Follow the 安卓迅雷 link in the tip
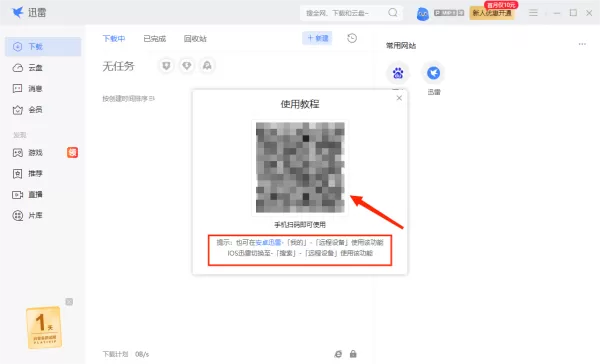Screen dimensions: 600x364 268,242
